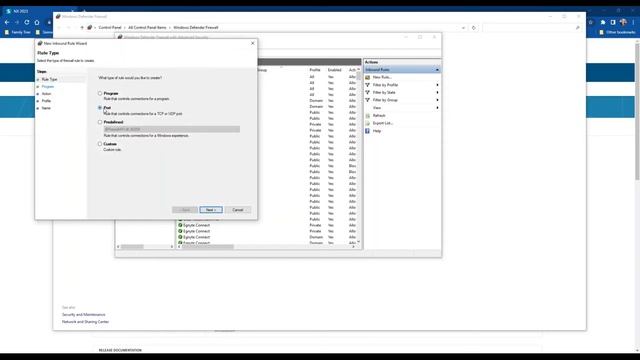This screenshot has height=360, width=640.
Task: Open the Network and Sharing Center link
Action: pos(85,322)
